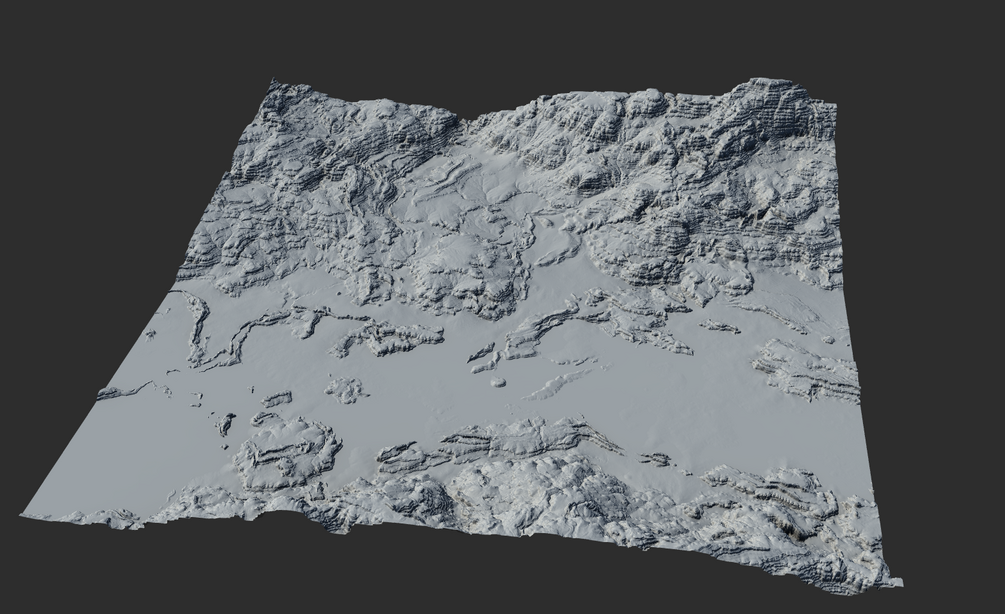Click the long striated ridge along the front plain
This screenshot has width=1005, height=614.
(x=500, y=444)
